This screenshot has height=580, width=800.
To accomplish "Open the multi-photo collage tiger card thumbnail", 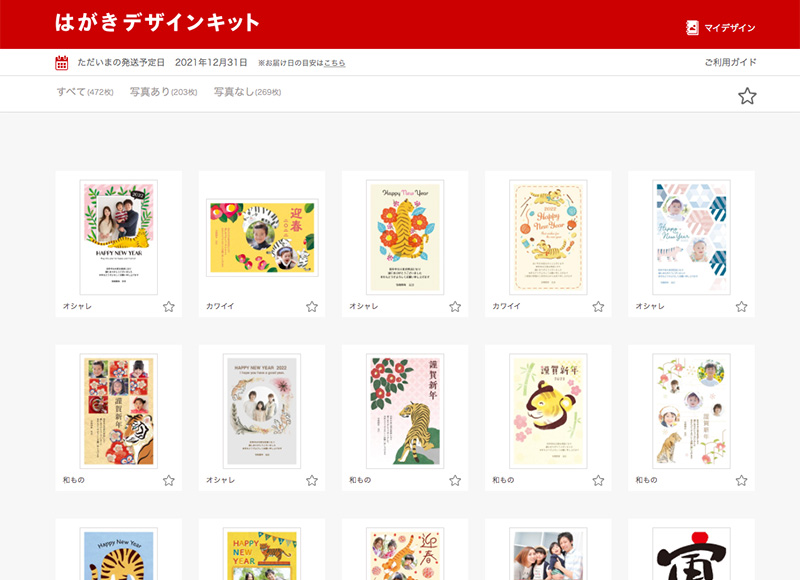I will pyautogui.click(x=118, y=411).
